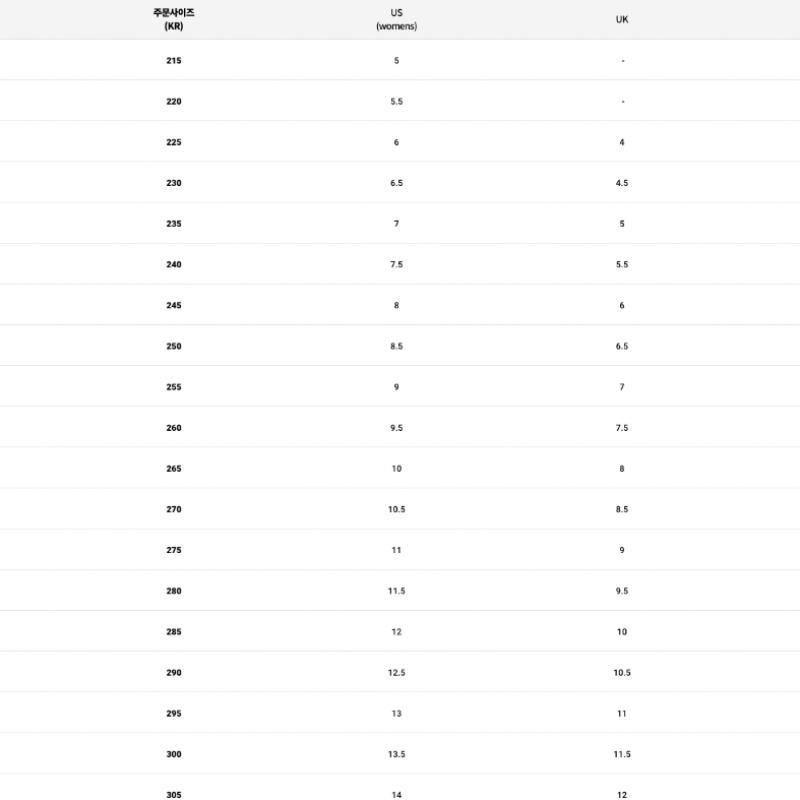Select the 215 KR size cell

click(174, 61)
